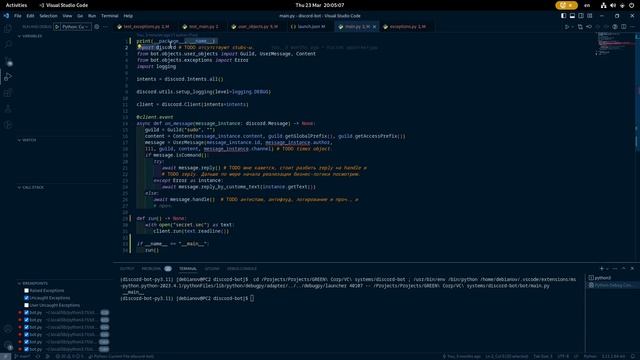The height and width of the screenshot is (360, 640).
Task: Uncheck the third bot.py breakpoint
Action: (27, 327)
